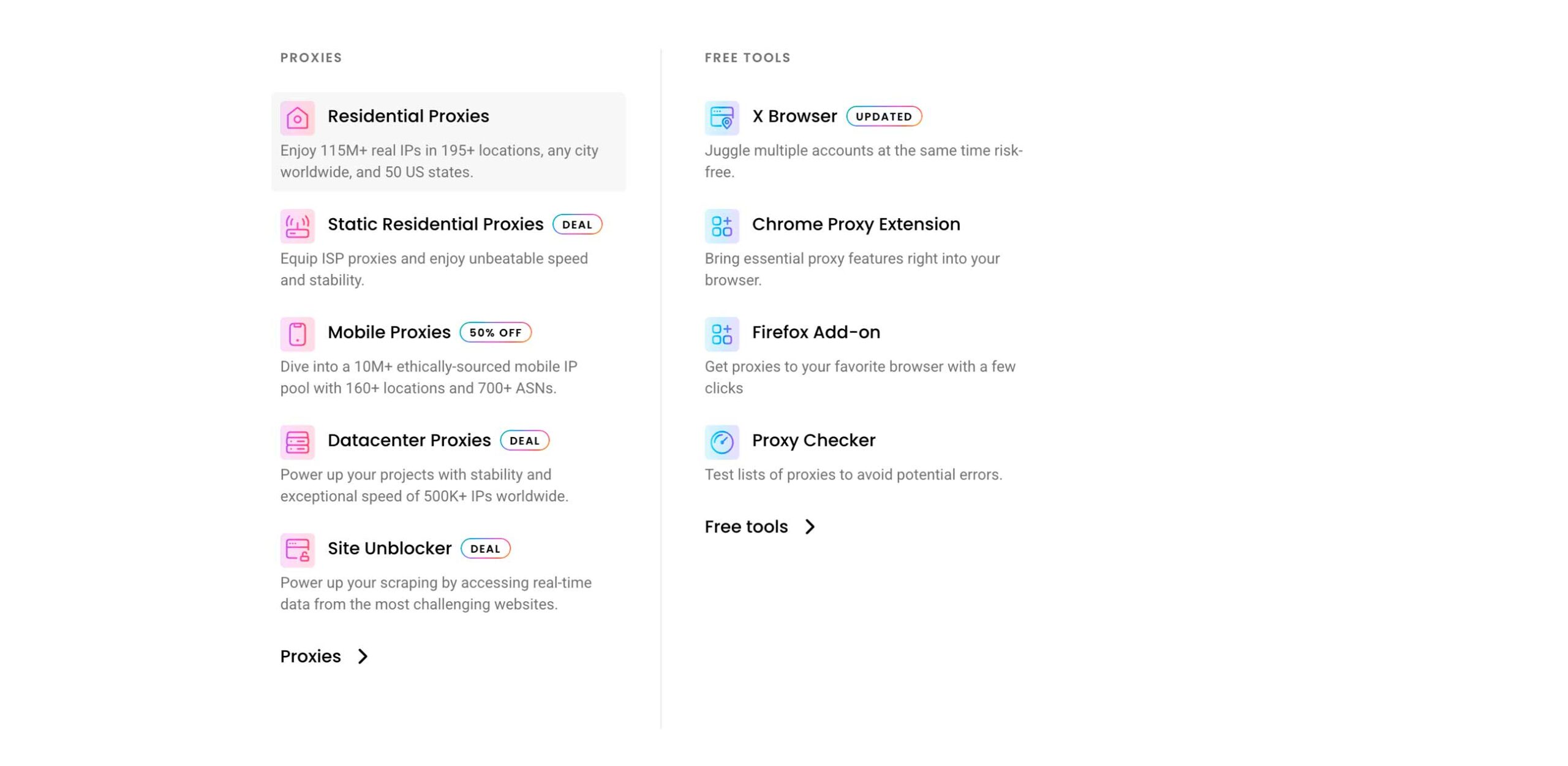
Task: Click the UPDATED badge beside X Browser
Action: point(883,116)
